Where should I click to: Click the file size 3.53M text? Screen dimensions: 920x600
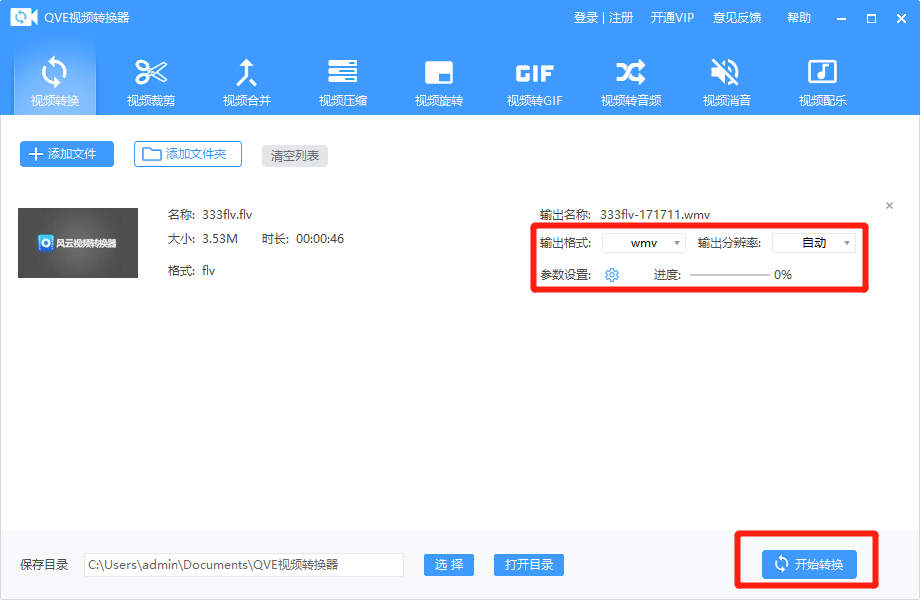219,239
